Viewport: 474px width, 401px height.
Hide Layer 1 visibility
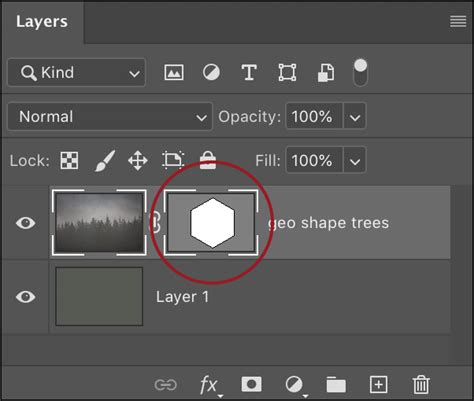tap(26, 297)
